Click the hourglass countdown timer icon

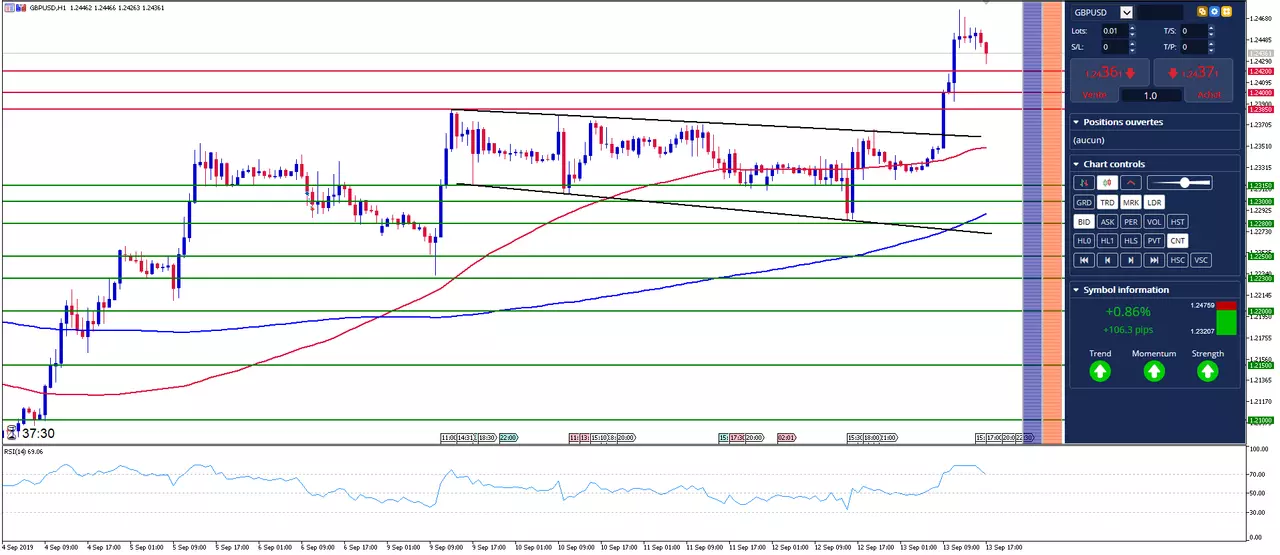[x=12, y=433]
